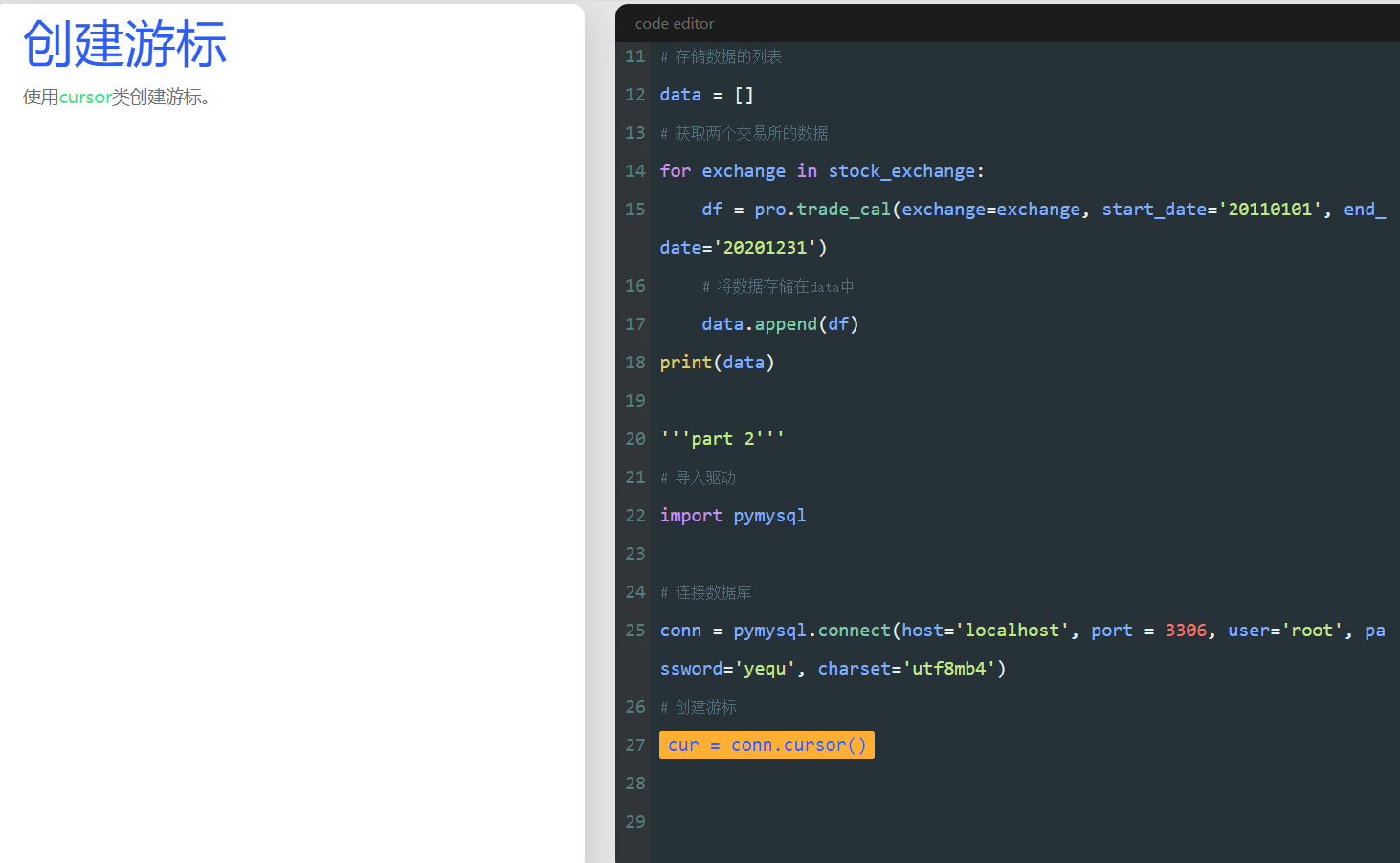Viewport: 1400px width, 863px height.
Task: Click line number 22 in the gutter
Action: 635,516
